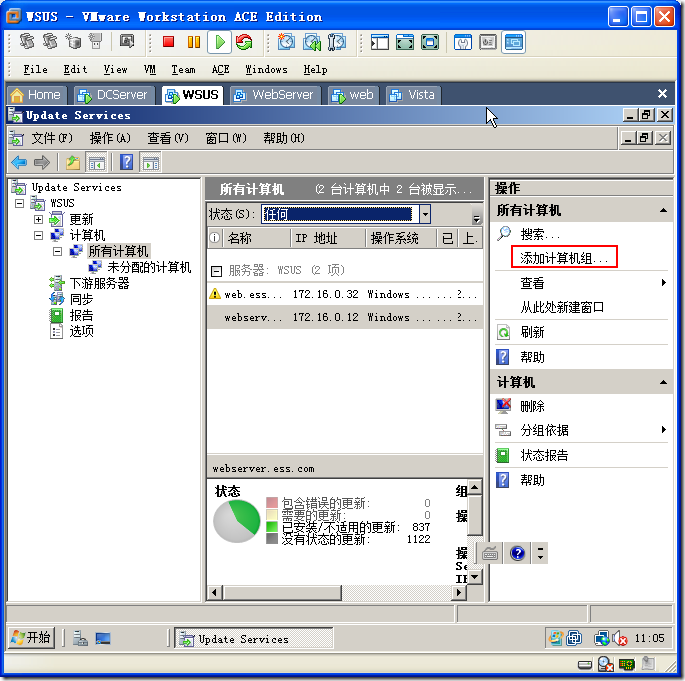The height and width of the screenshot is (681, 685).
Task: Expand the 查看 submenu arrow
Action: pos(664,283)
